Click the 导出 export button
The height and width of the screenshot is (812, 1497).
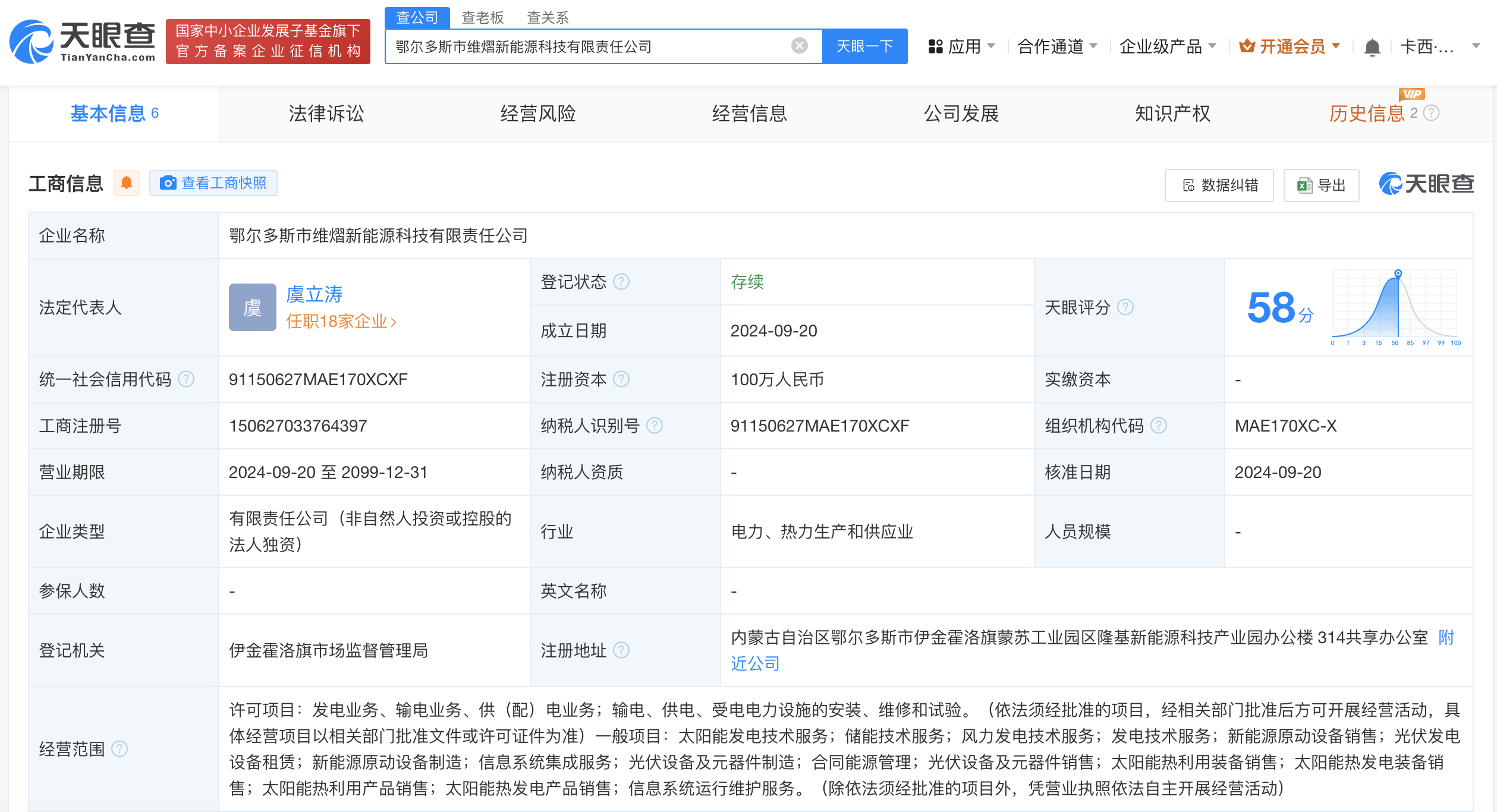click(x=1321, y=185)
